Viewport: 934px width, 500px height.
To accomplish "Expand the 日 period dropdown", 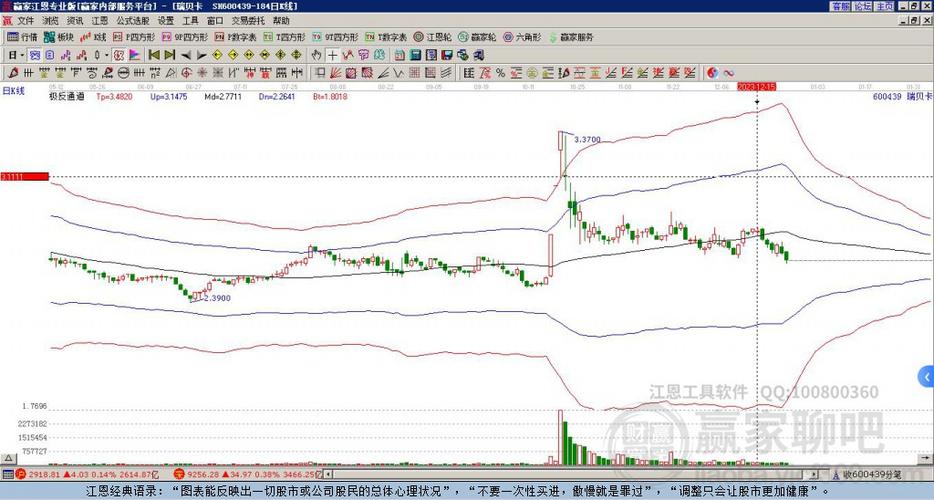I will click(22, 55).
